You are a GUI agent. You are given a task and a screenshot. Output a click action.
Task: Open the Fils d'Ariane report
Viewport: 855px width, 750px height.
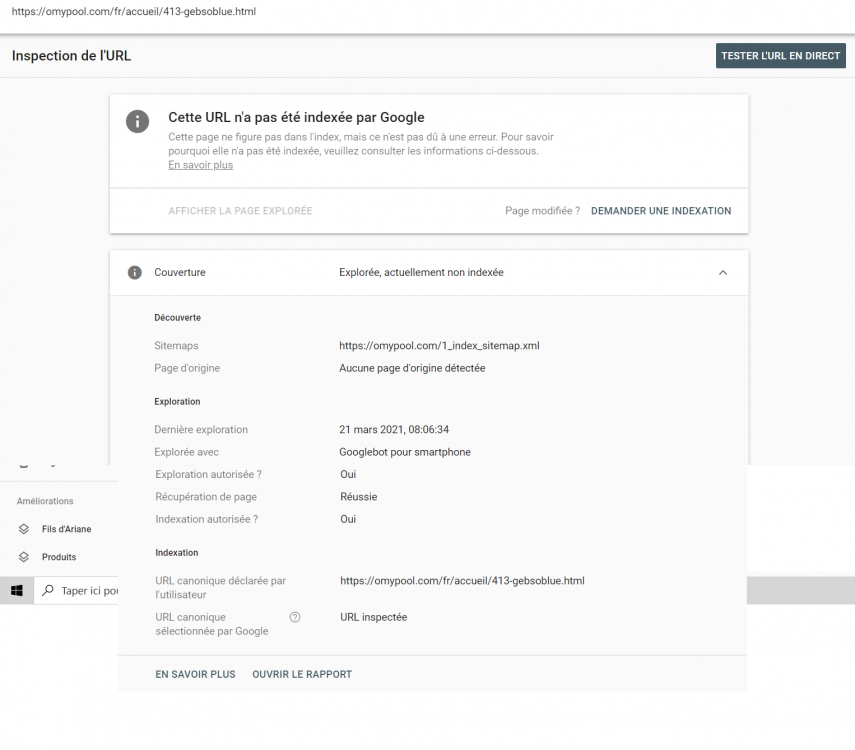tap(66, 529)
